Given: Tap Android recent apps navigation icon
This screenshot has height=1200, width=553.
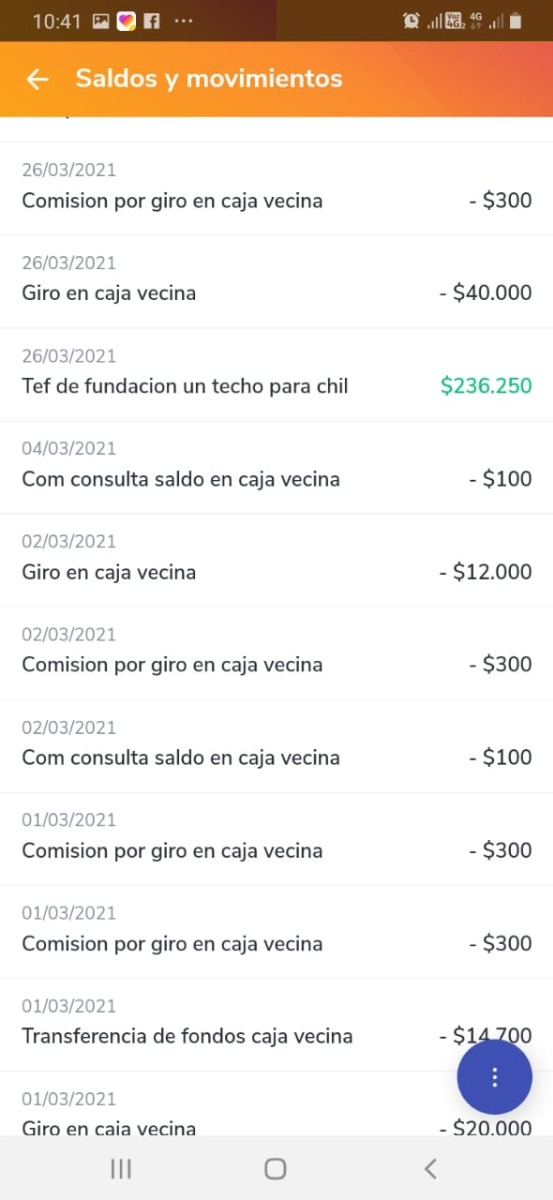Looking at the screenshot, I should pos(121,1168).
